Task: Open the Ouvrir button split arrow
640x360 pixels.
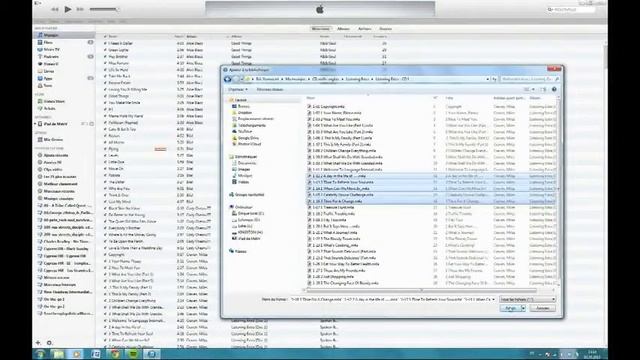Action: 523,309
